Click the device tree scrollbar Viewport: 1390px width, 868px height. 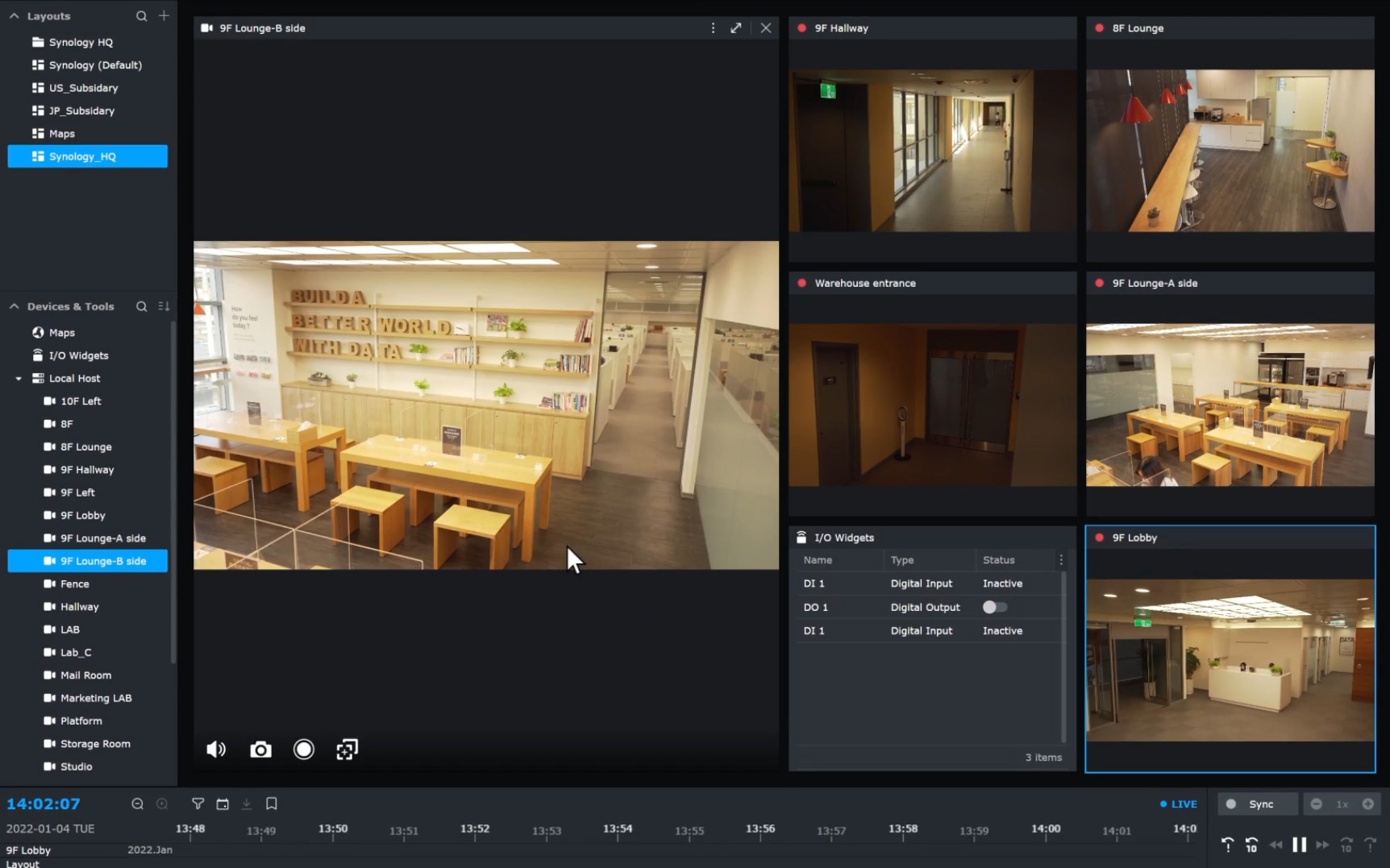point(173,492)
